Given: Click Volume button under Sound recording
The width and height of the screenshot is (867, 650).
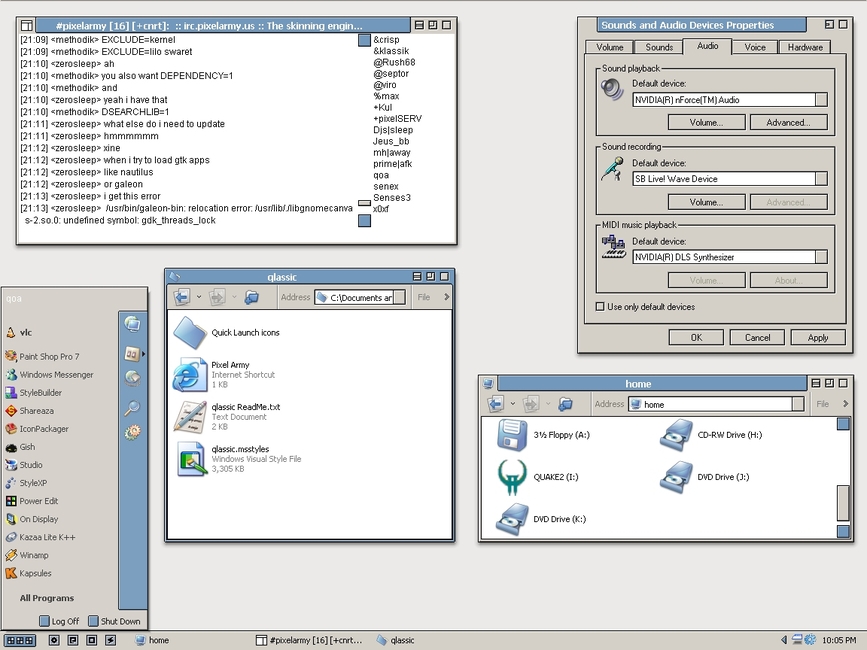Looking at the screenshot, I should [706, 202].
